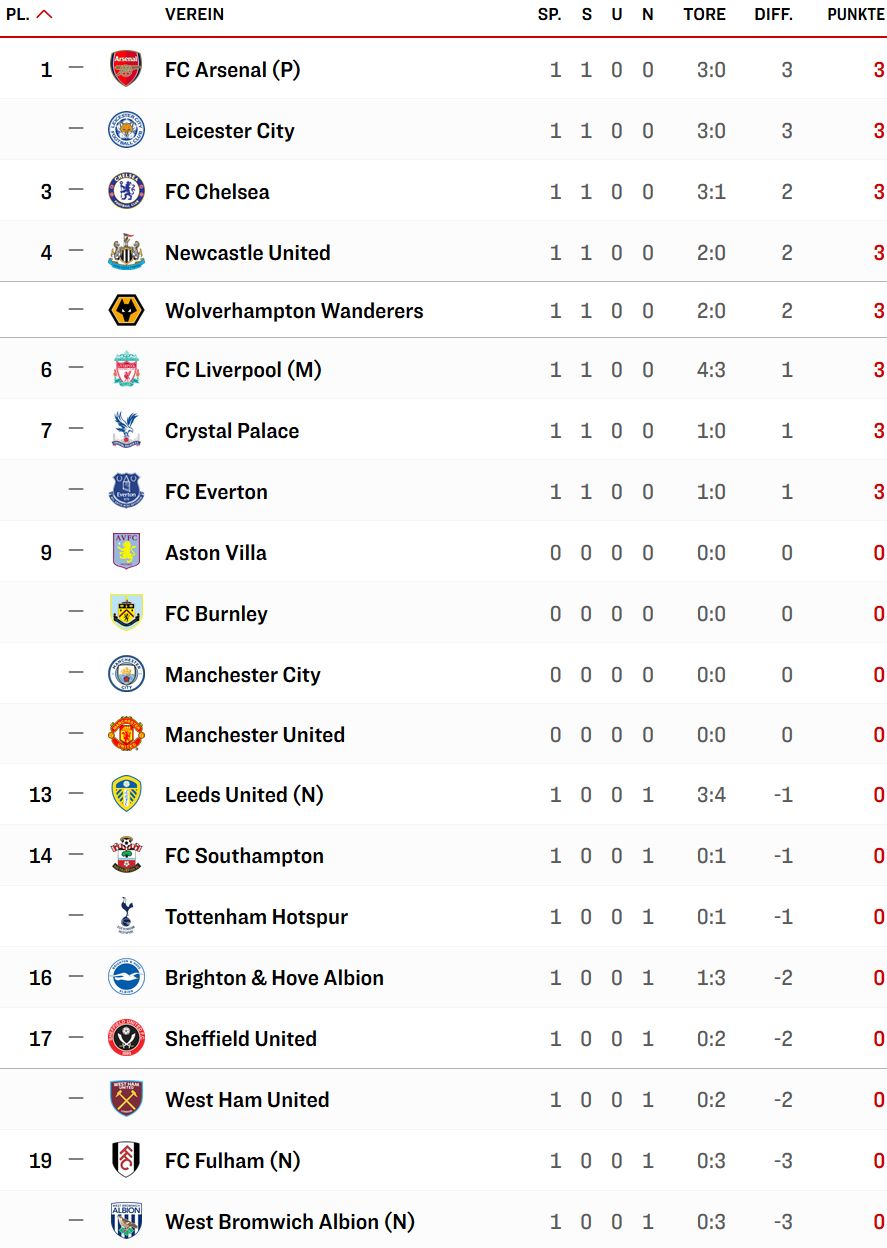Click the Tottenham Hotspur cockerel logo

(126, 916)
